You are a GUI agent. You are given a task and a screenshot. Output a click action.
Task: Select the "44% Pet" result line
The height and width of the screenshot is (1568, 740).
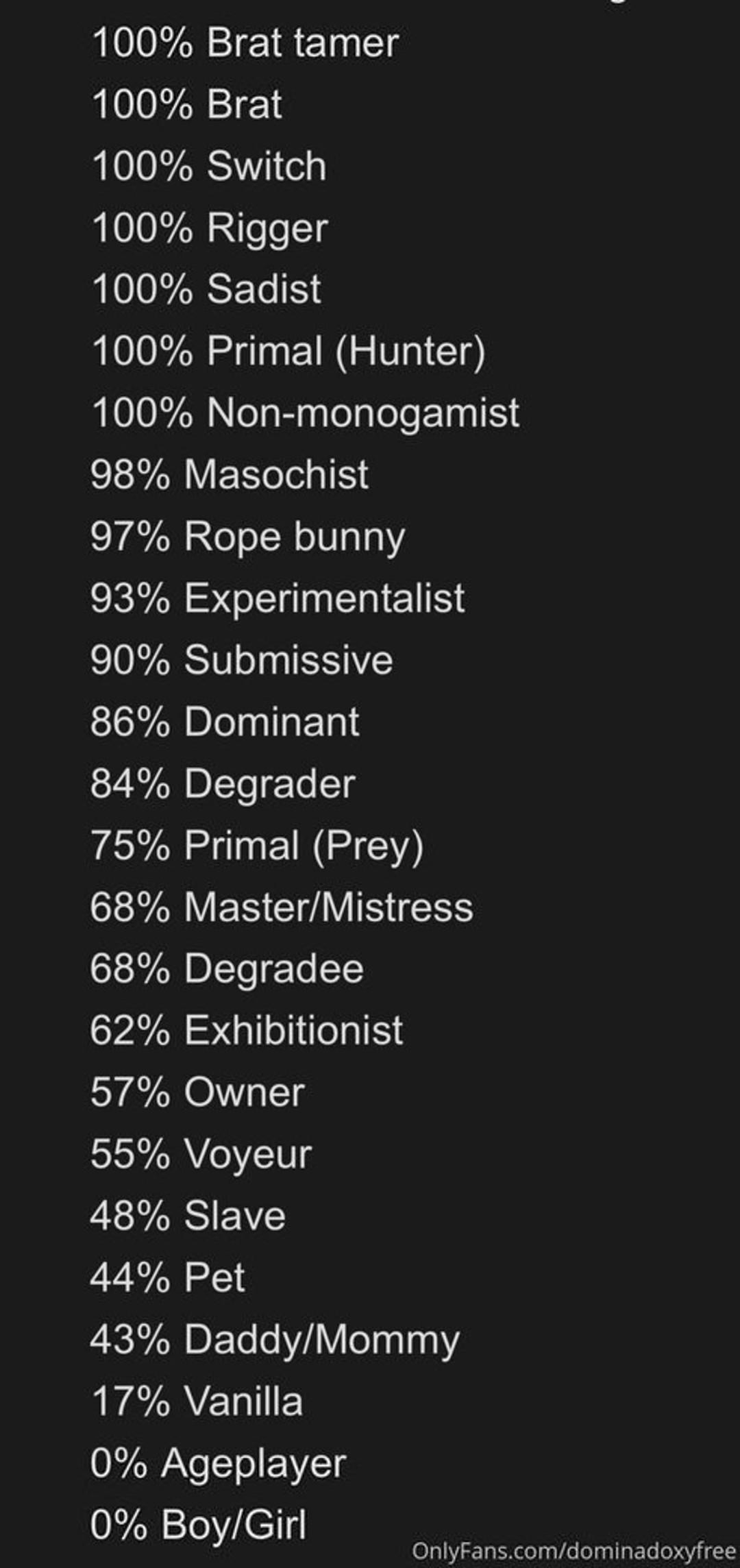[x=167, y=1277]
